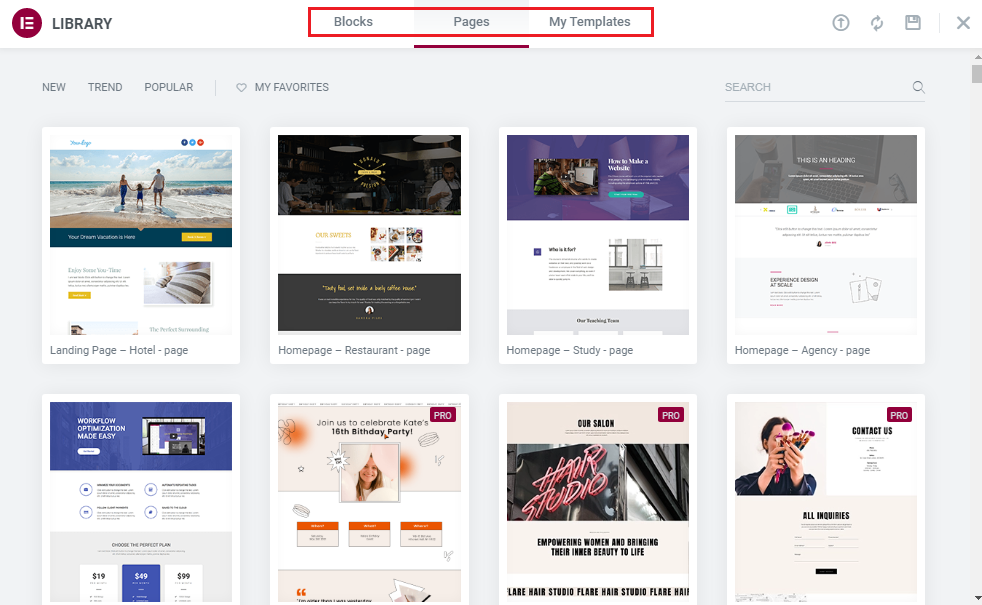The height and width of the screenshot is (605, 982).
Task: Switch to the Pages tab
Action: (471, 22)
